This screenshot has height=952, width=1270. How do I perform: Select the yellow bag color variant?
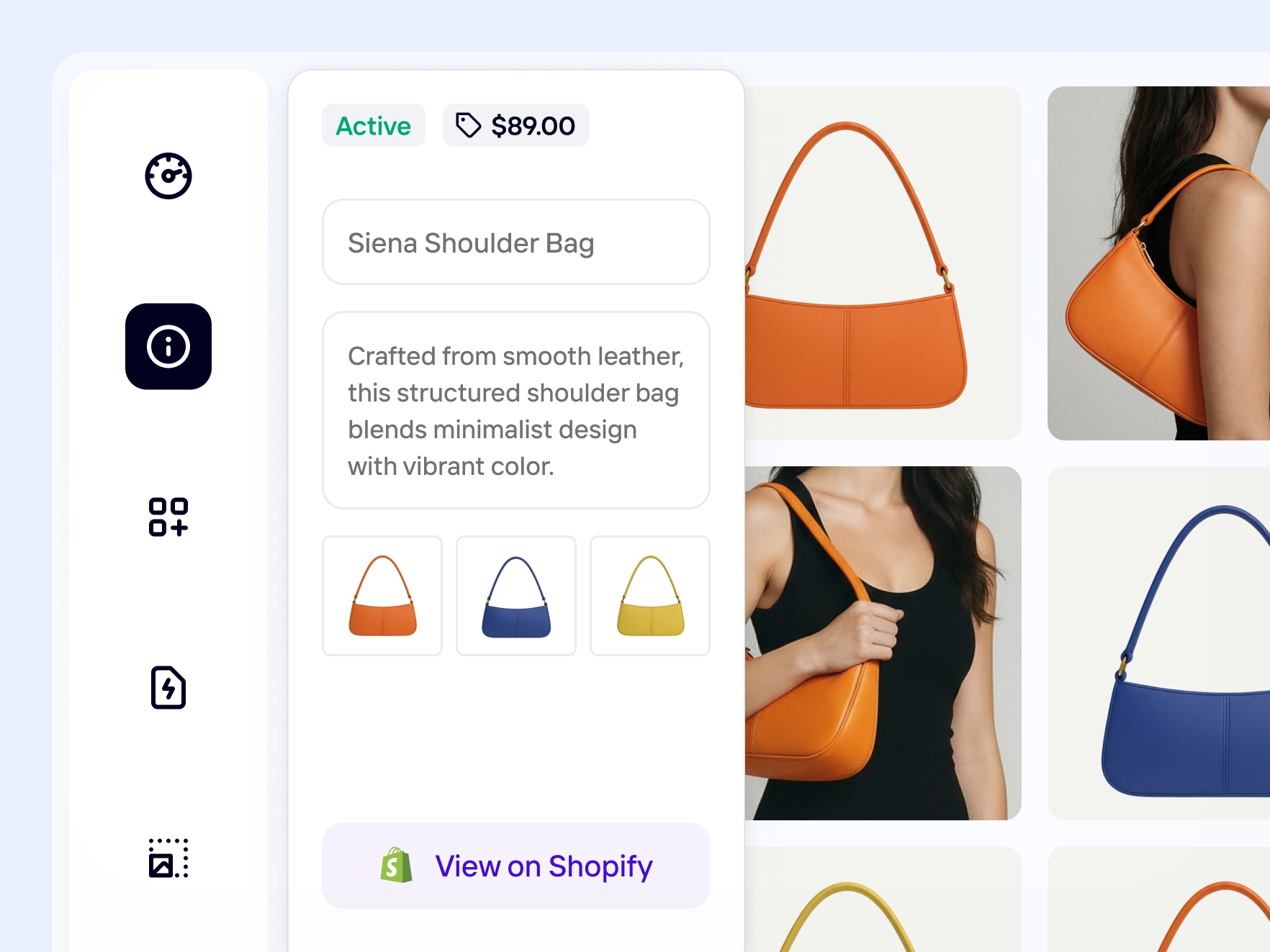pos(650,596)
